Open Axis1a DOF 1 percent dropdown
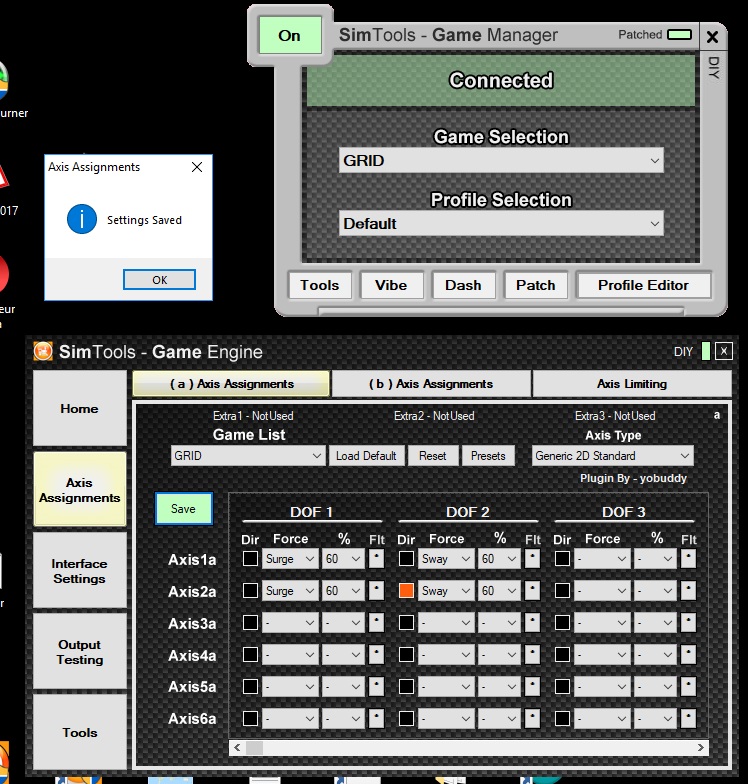748x784 pixels. click(343, 558)
